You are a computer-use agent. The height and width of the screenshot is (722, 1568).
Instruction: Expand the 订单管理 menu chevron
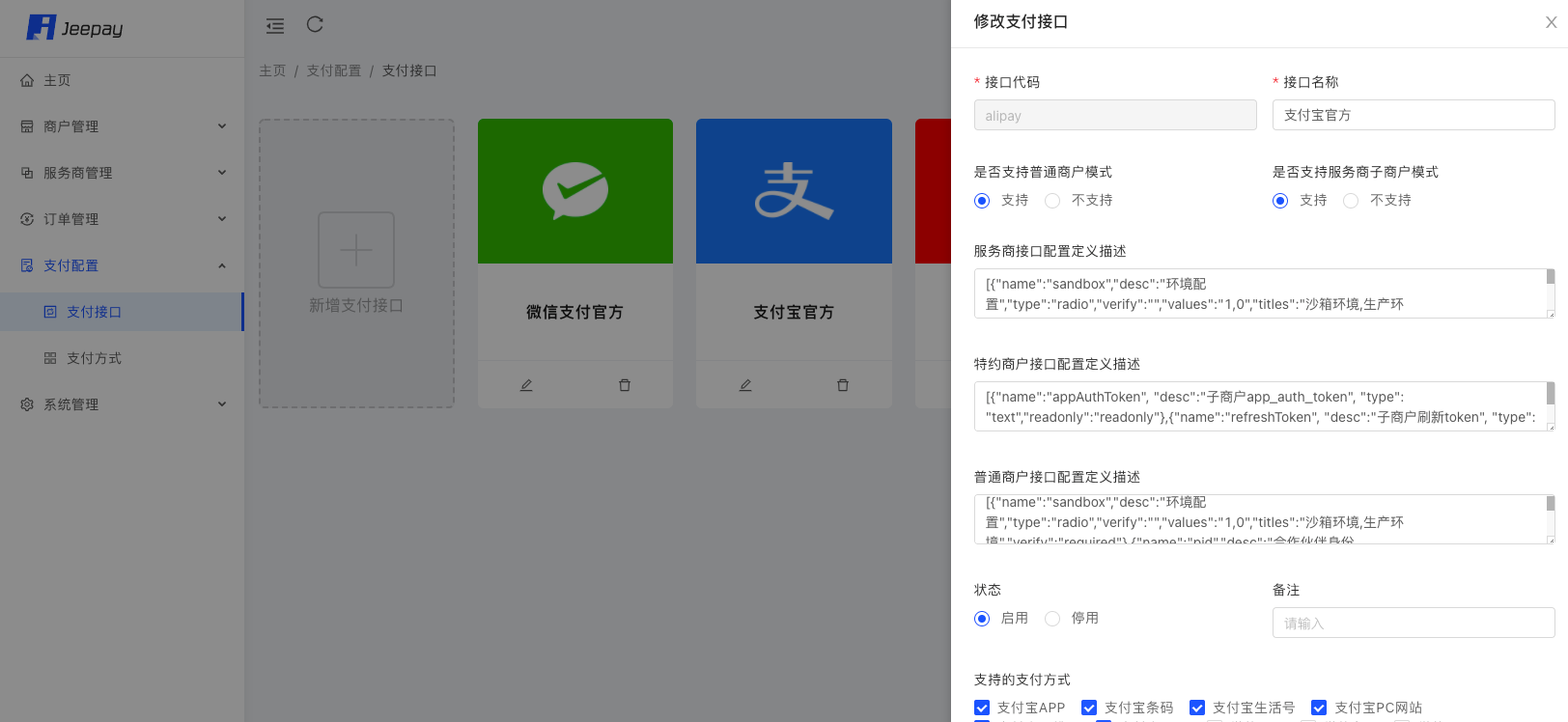tap(222, 219)
